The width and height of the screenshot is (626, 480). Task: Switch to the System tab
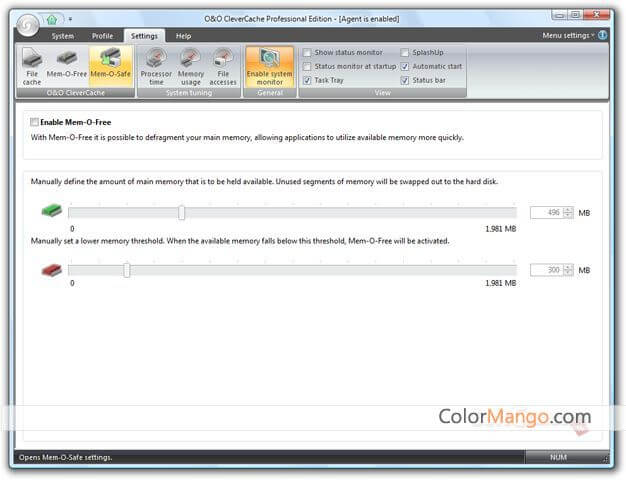[x=62, y=36]
